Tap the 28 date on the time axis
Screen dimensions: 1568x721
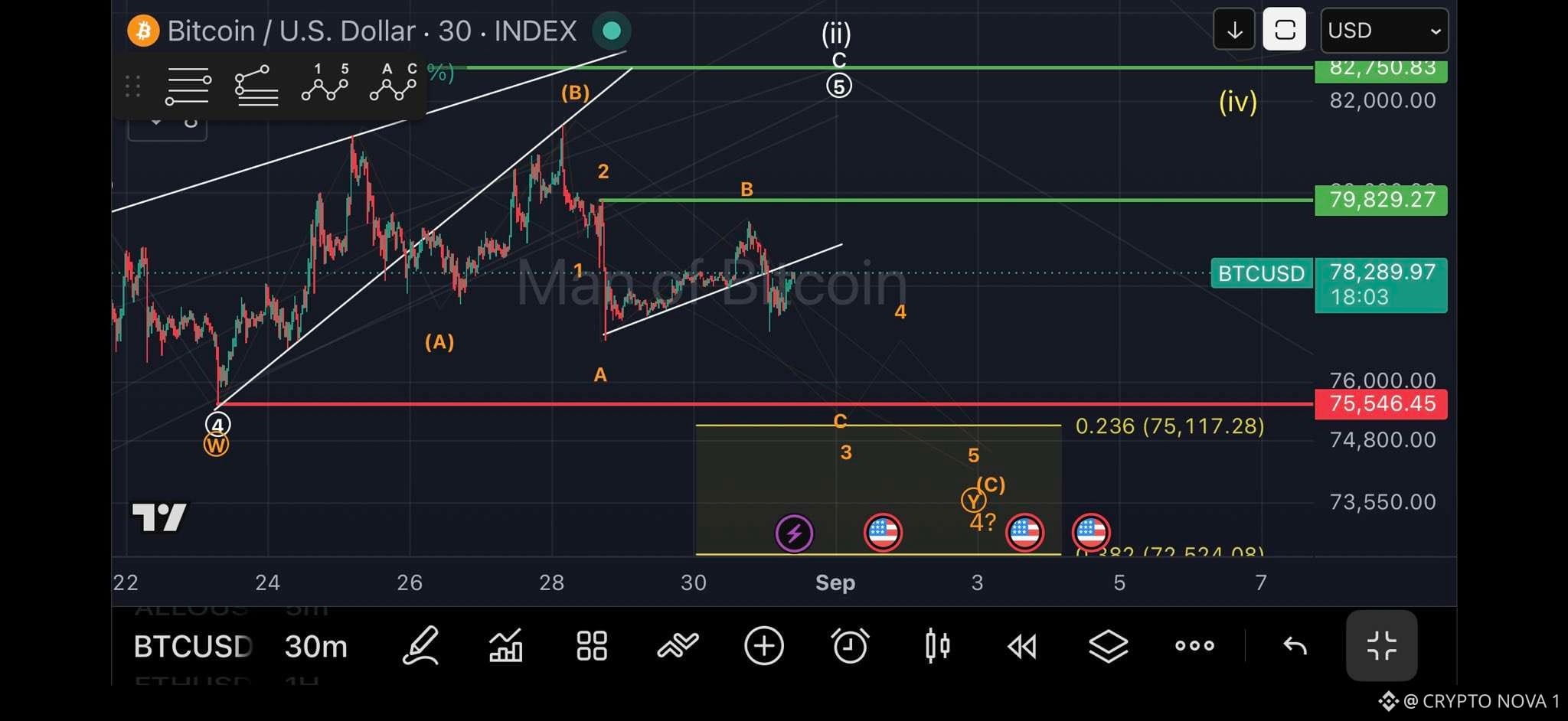coord(551,582)
